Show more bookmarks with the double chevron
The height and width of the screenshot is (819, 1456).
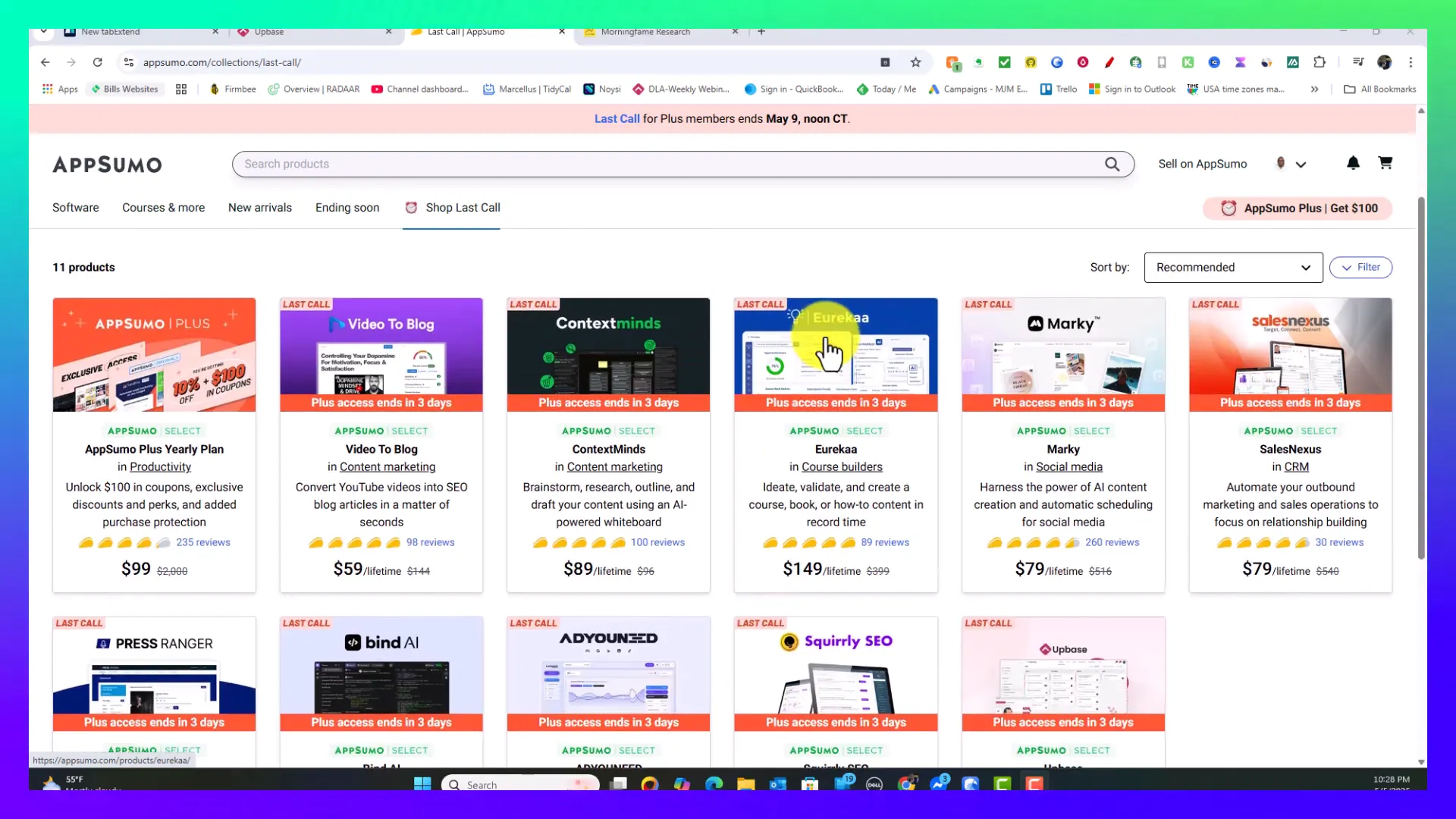tap(1314, 89)
